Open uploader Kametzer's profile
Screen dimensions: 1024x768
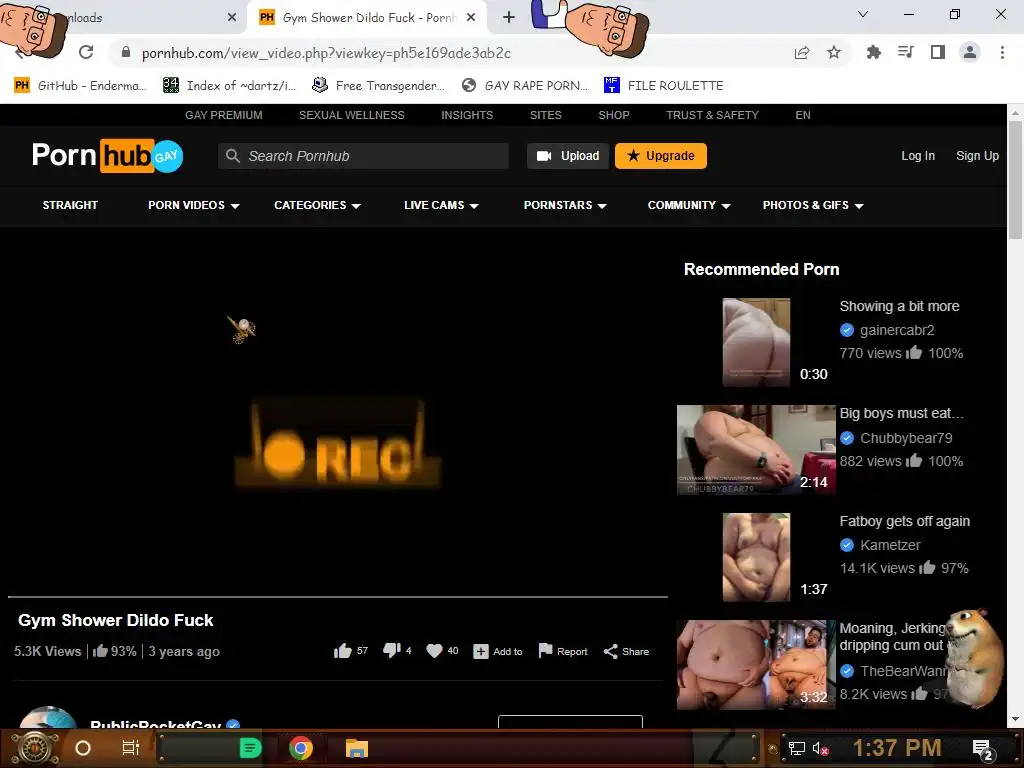(x=890, y=545)
